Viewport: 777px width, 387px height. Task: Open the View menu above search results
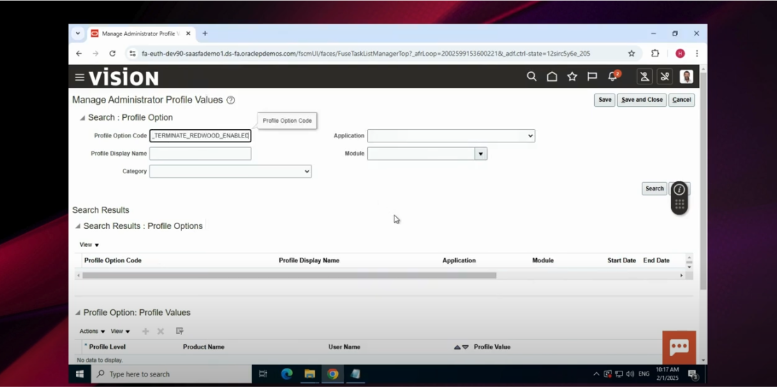click(89, 245)
